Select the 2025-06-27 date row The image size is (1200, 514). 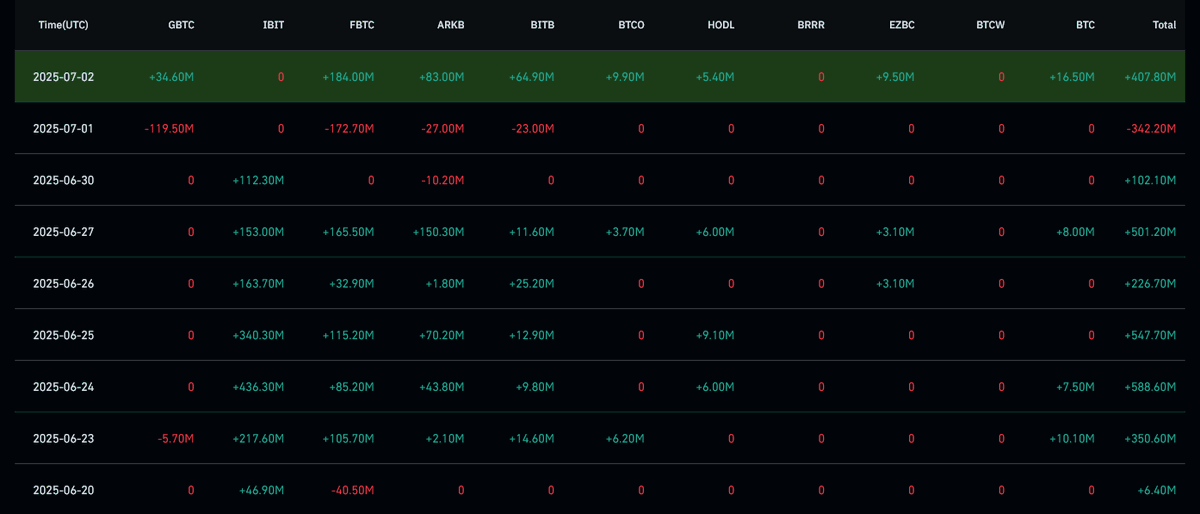click(600, 232)
